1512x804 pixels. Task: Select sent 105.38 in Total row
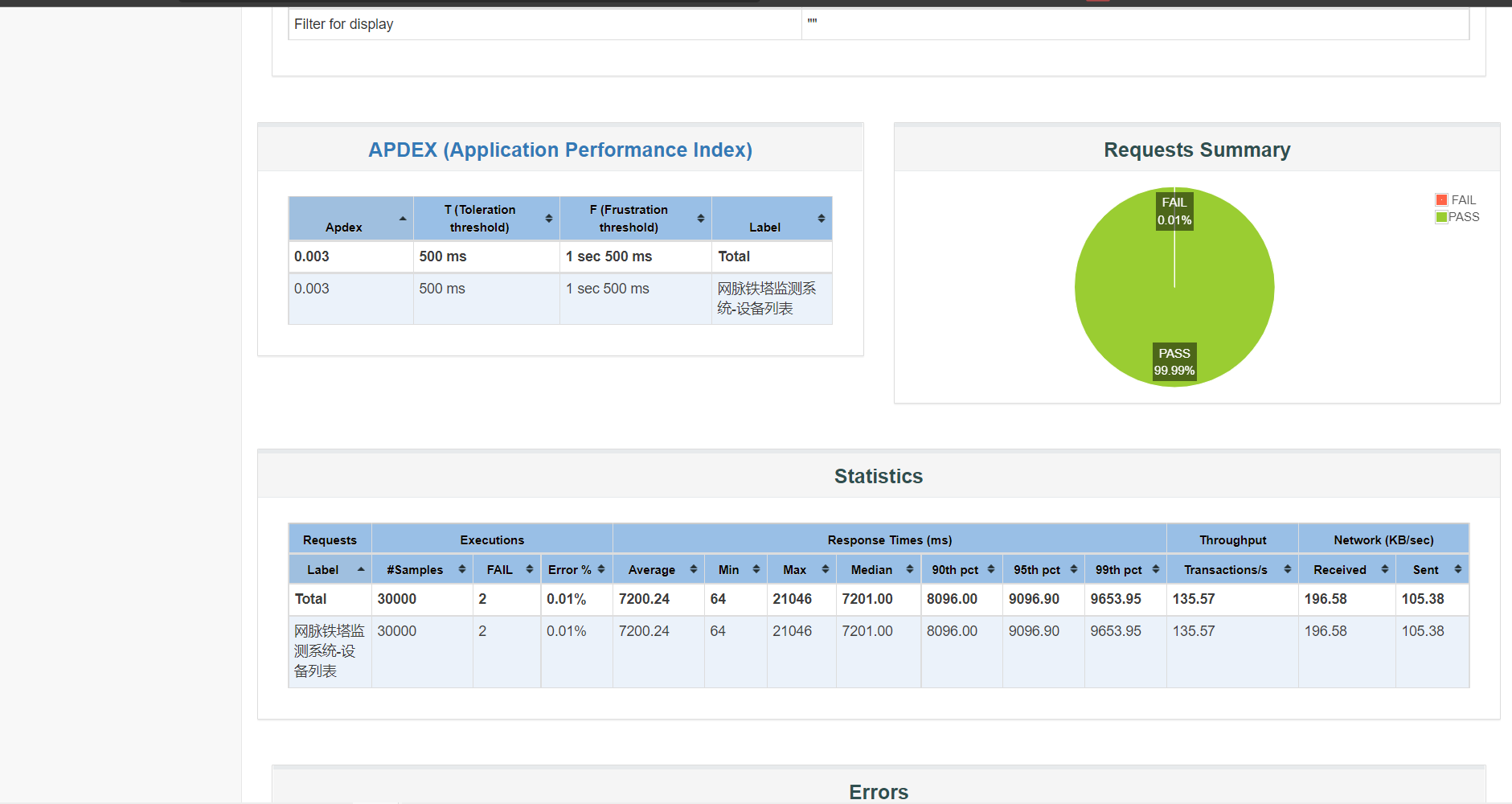point(1423,599)
